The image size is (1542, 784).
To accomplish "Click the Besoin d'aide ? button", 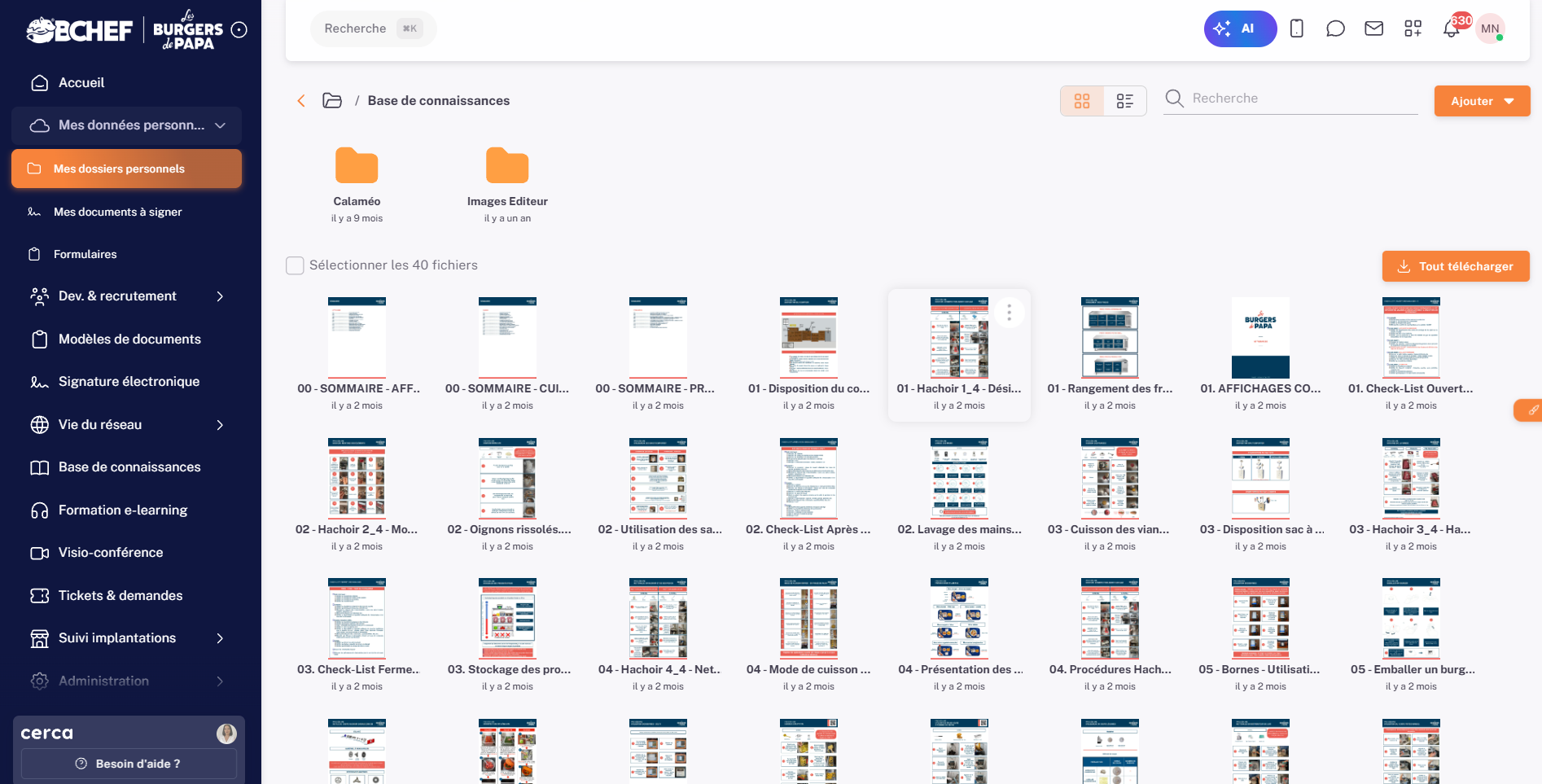I will tap(129, 764).
